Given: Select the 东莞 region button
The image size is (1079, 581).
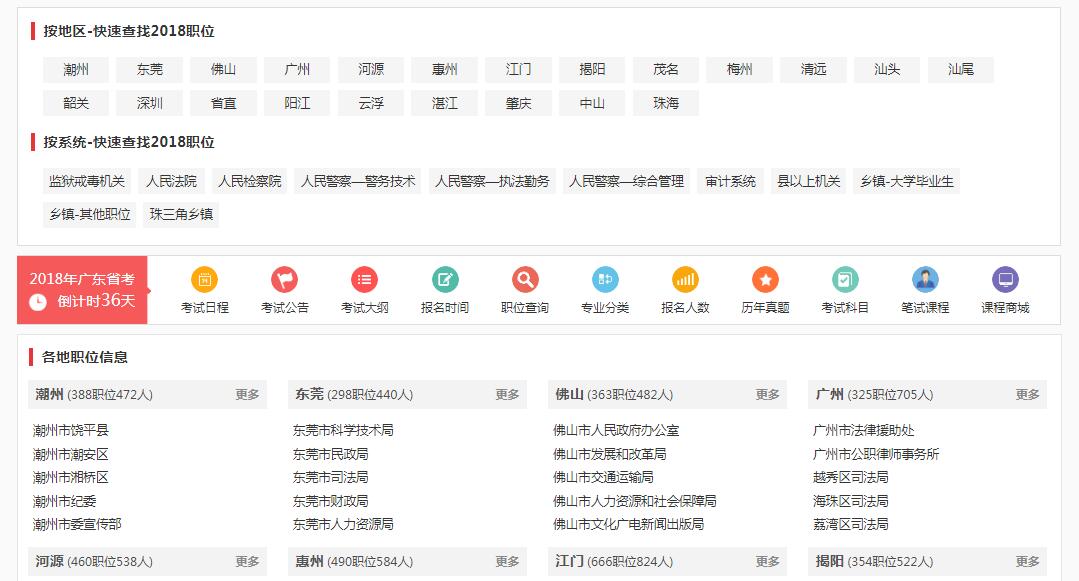Looking at the screenshot, I should [149, 70].
